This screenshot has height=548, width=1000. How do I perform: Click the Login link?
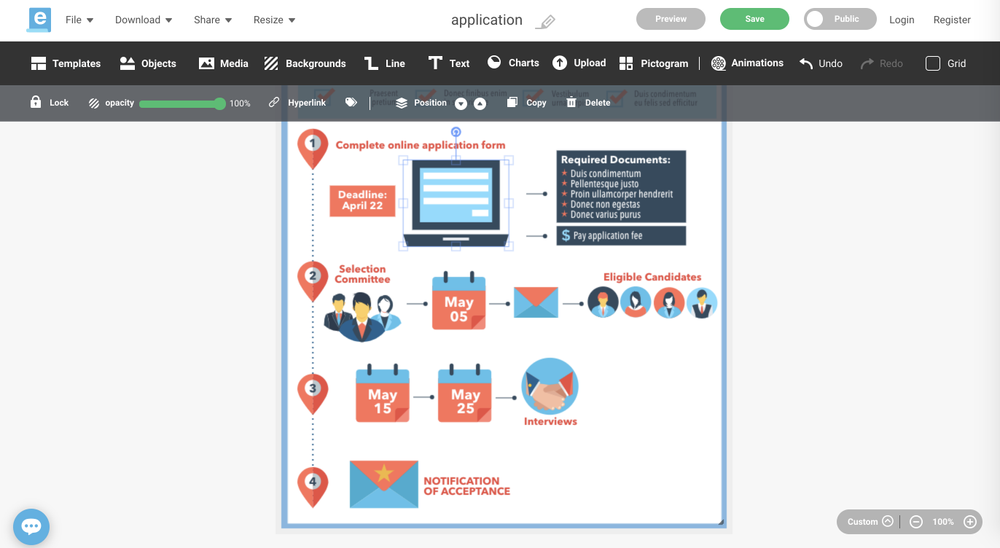(x=902, y=20)
